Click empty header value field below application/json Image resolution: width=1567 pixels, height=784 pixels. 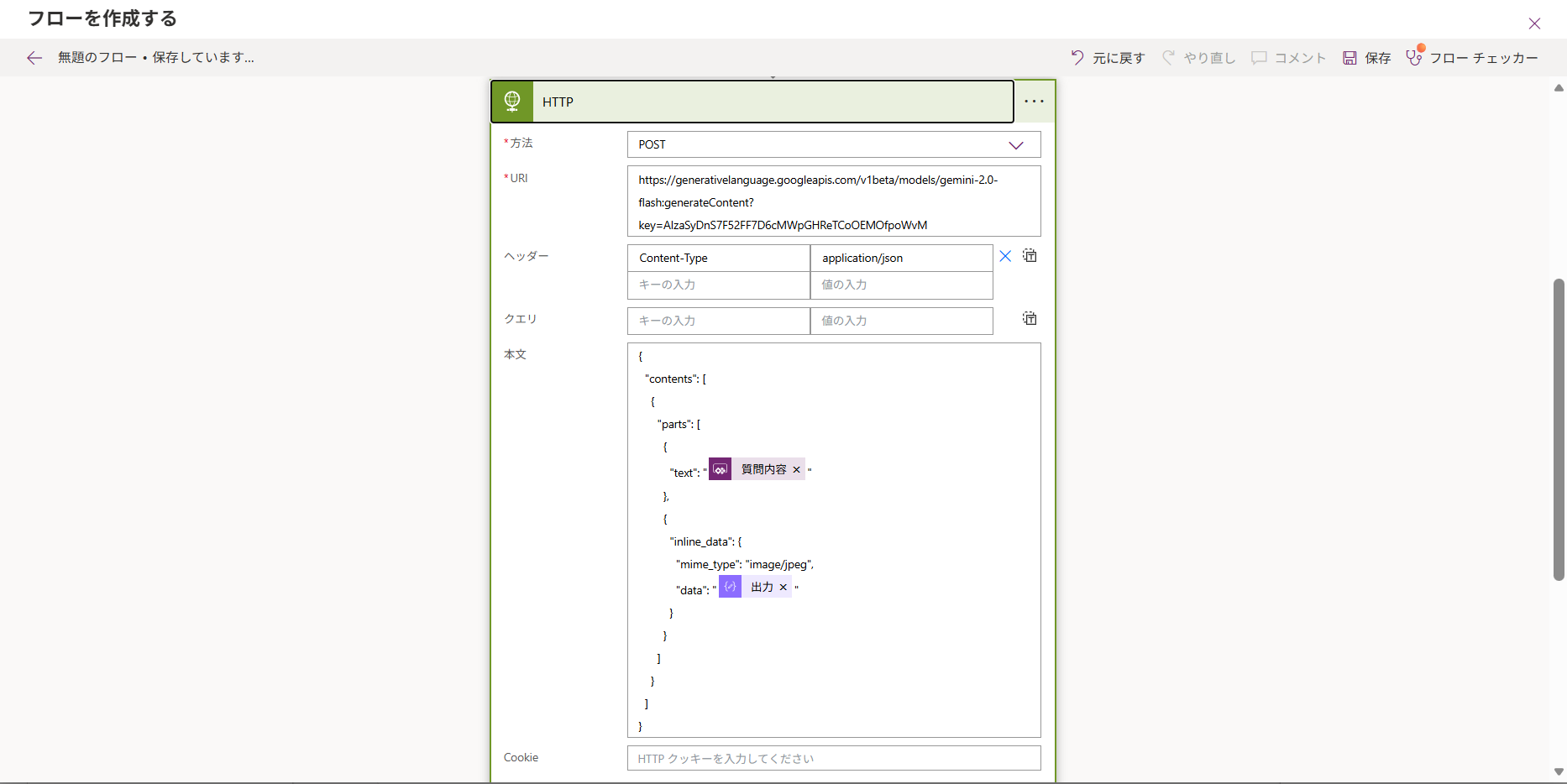[901, 285]
